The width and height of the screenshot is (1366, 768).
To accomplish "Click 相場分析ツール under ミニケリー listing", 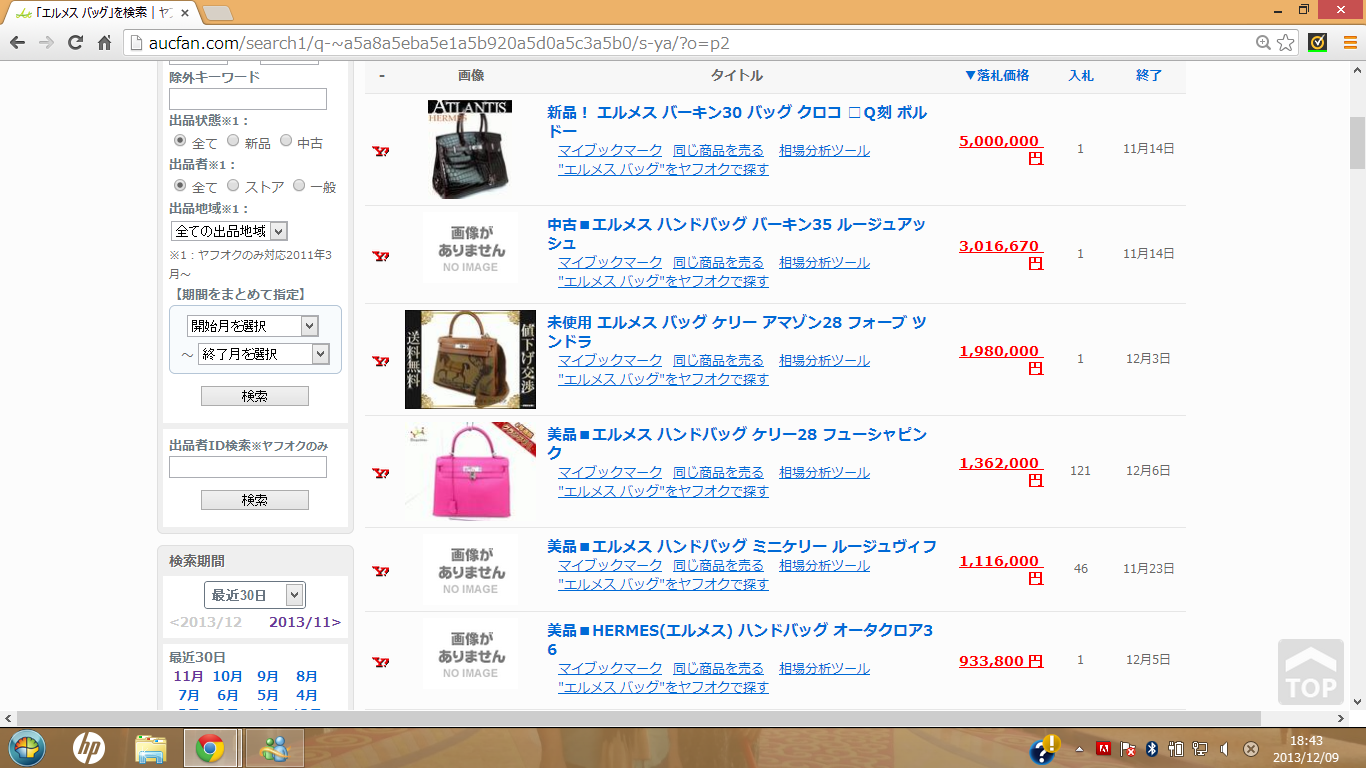I will 825,565.
